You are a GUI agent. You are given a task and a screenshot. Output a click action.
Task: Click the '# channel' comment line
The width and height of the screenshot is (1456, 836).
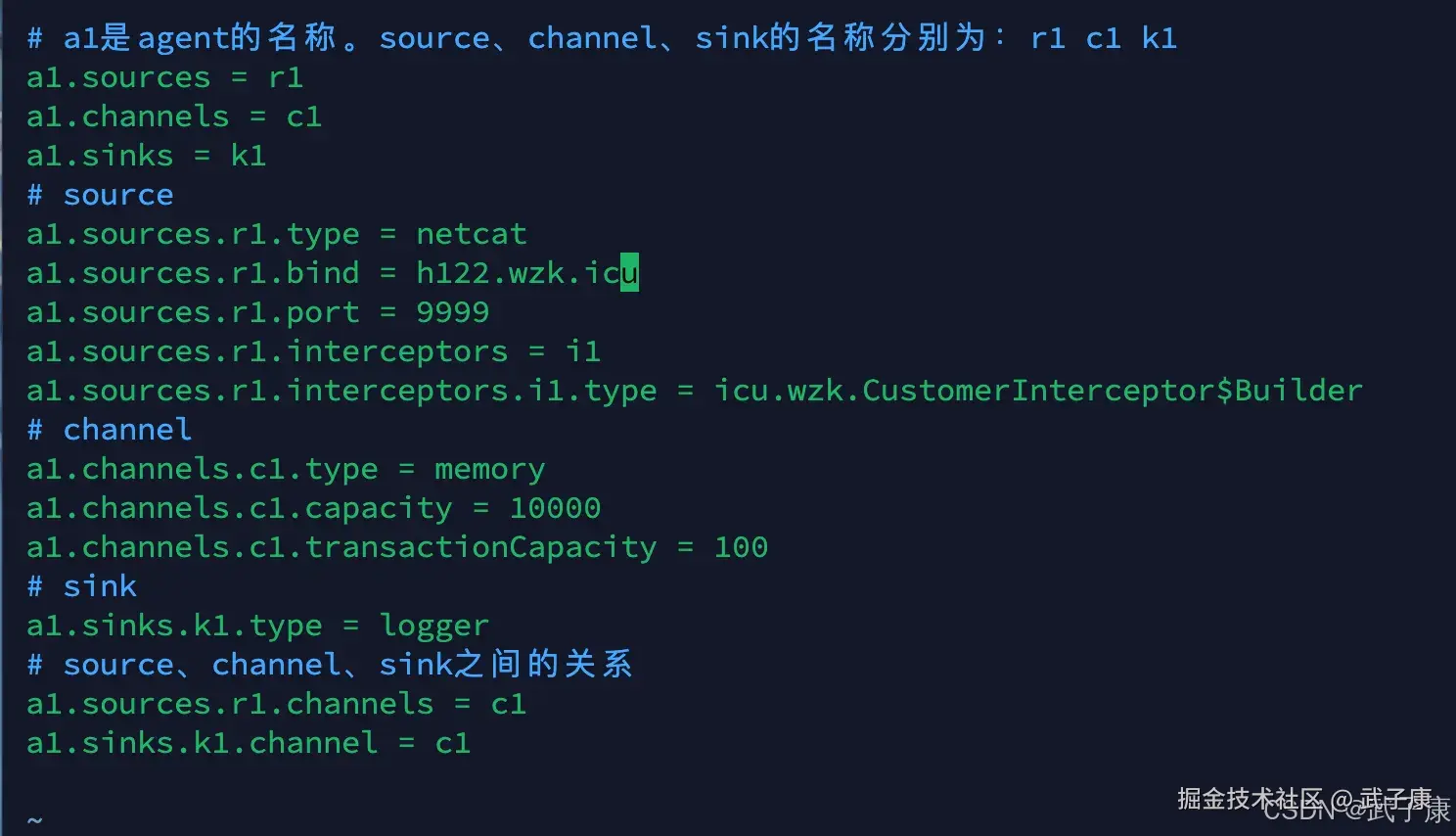tap(109, 430)
